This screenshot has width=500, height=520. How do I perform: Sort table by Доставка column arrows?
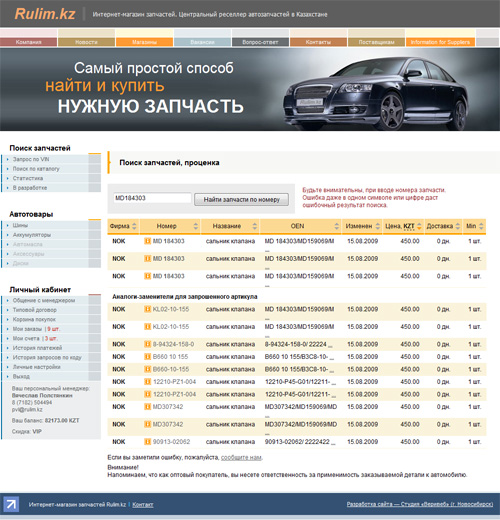(458, 226)
